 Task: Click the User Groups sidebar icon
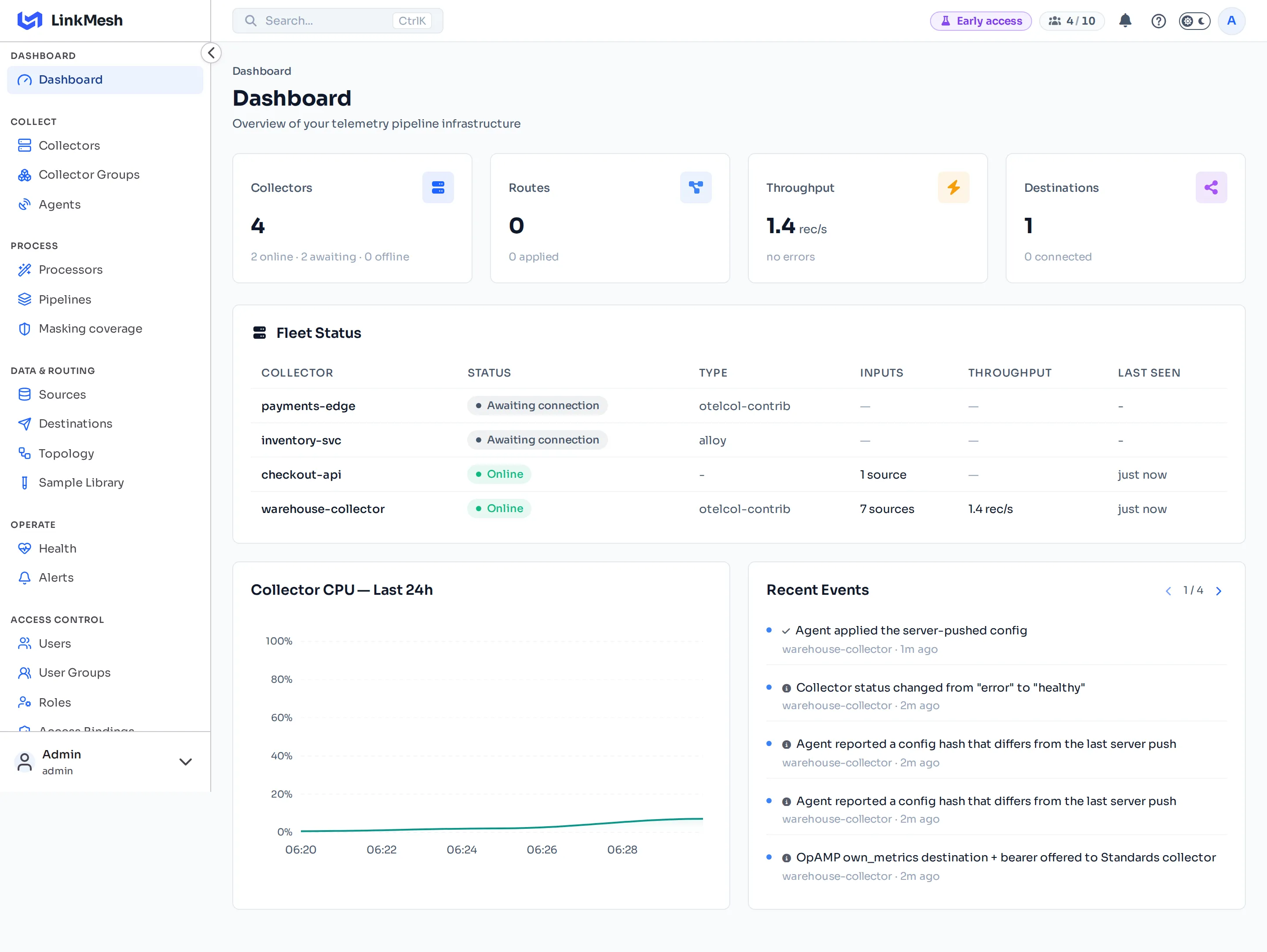[x=25, y=673]
